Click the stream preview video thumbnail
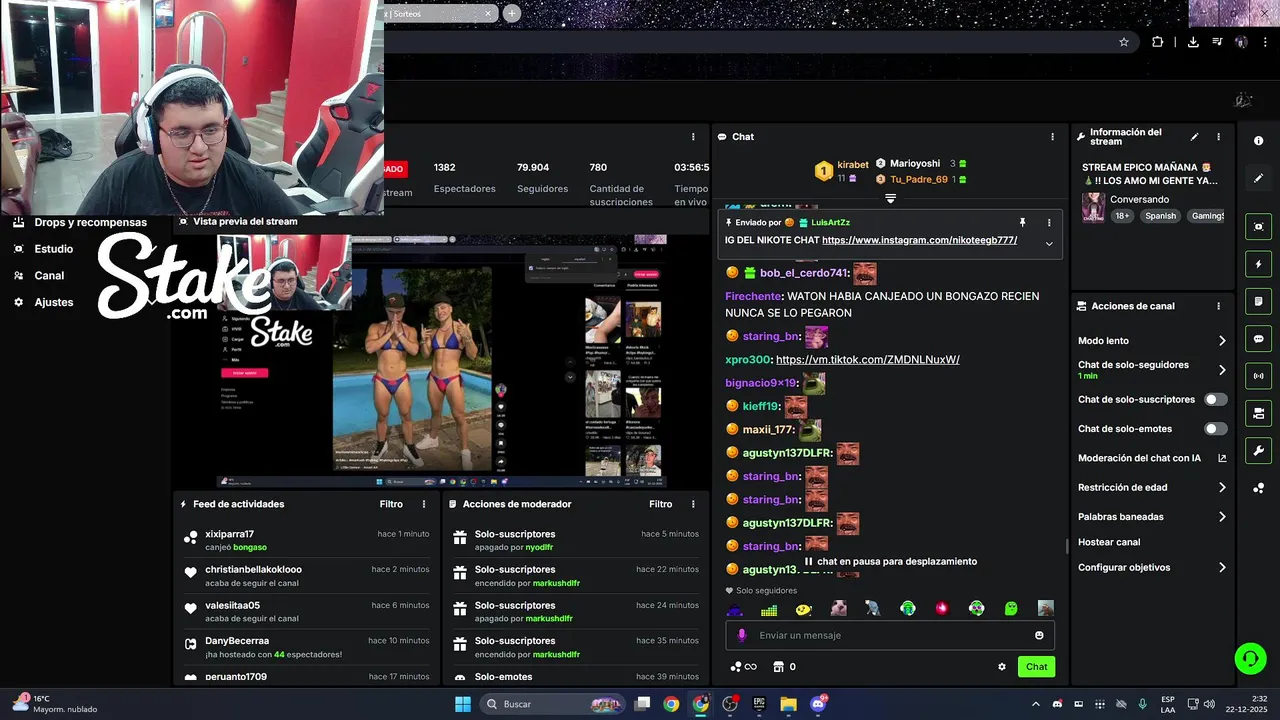 (442, 360)
